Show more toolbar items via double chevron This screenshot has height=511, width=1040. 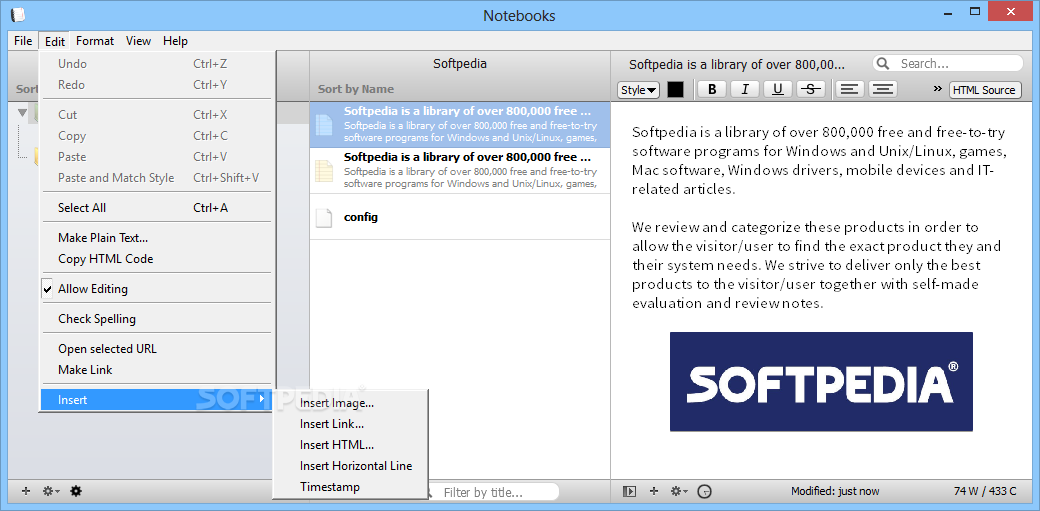tap(937, 89)
